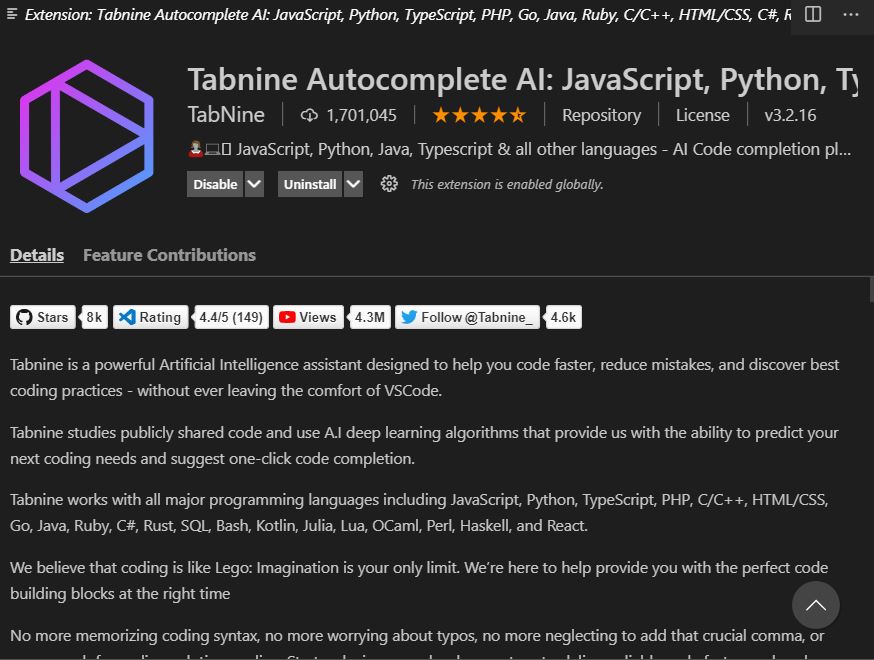Viewport: 874px width, 660px height.
Task: Expand the Disable dropdown arrow
Action: point(254,185)
